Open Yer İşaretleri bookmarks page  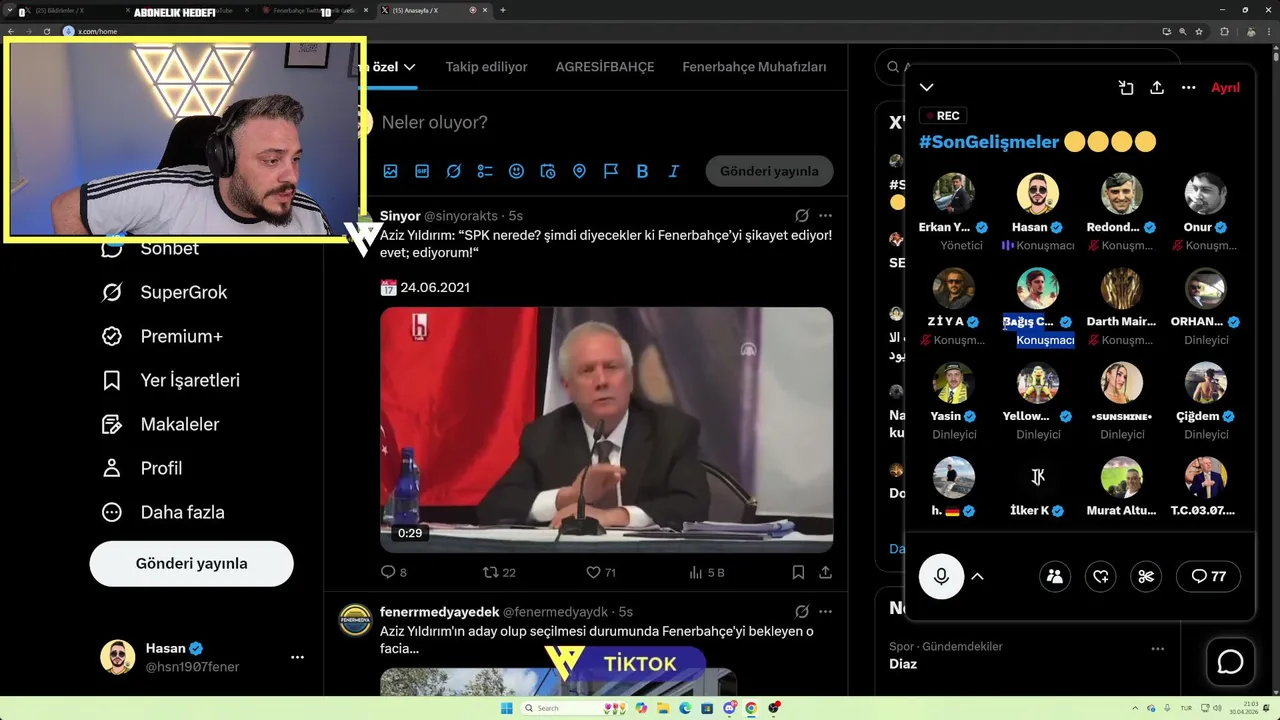point(170,380)
